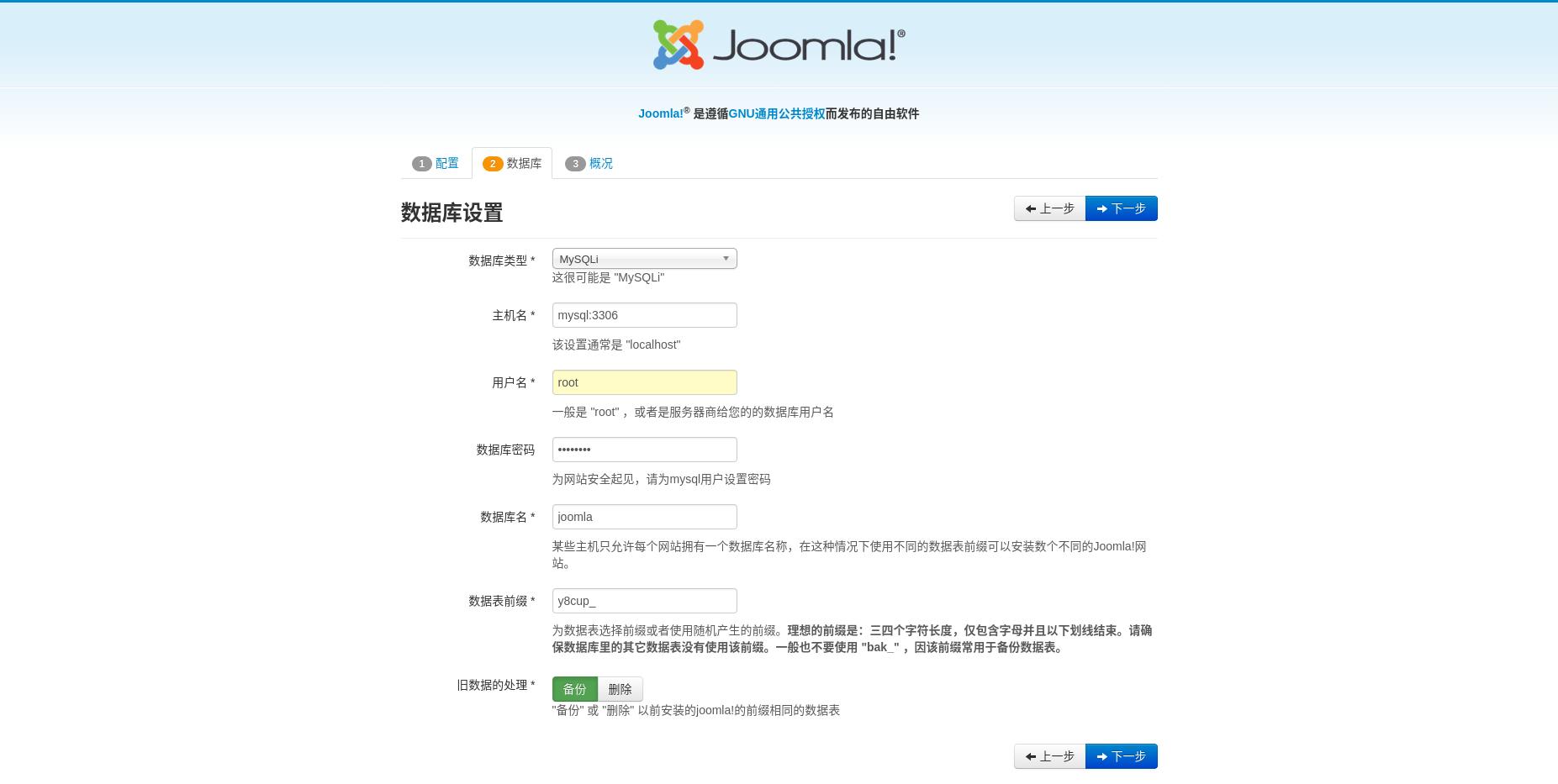Switch to the 配置 step tab
This screenshot has height=784, width=1558.
click(x=436, y=163)
